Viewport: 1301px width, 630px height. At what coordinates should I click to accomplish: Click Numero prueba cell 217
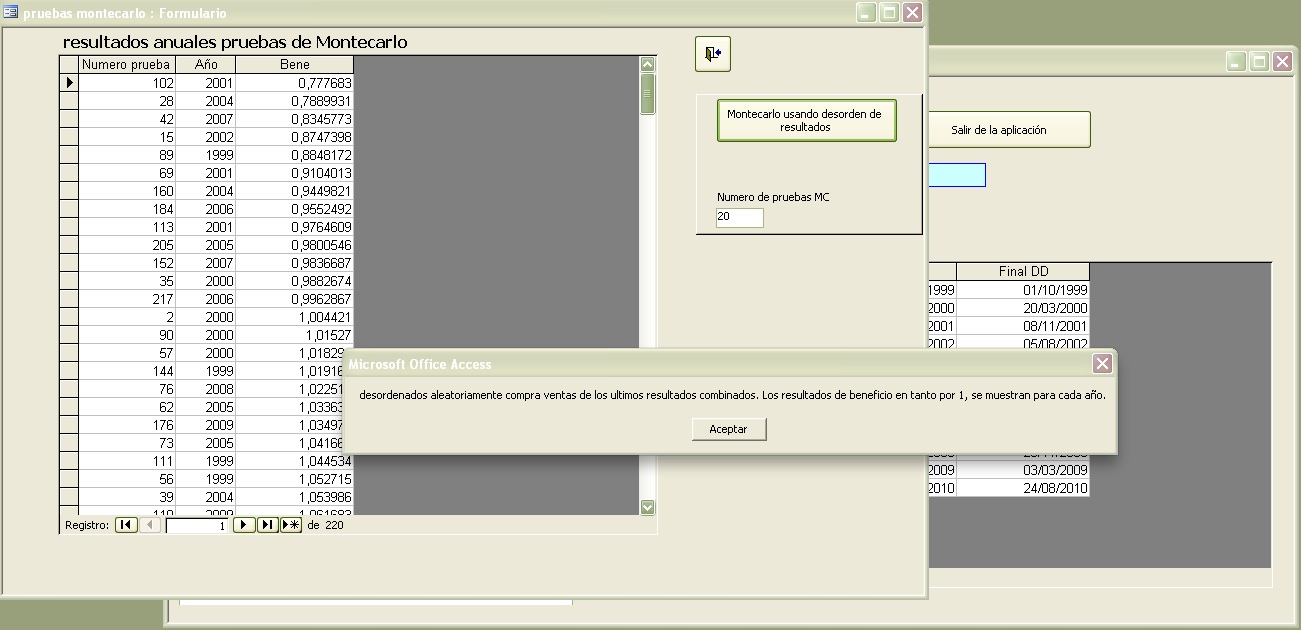coord(127,300)
